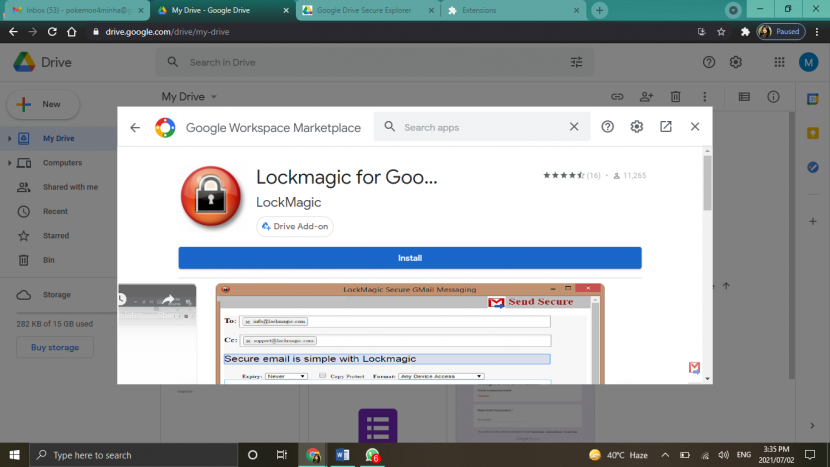The image size is (830, 467).
Task: Open Keep in the side panel
Action: point(813,133)
